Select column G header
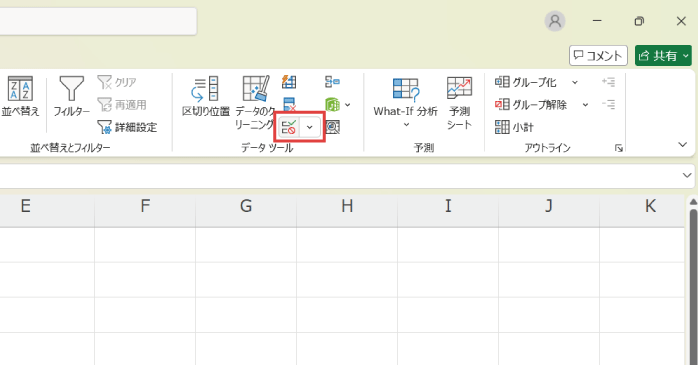698x365 pixels. [246, 206]
